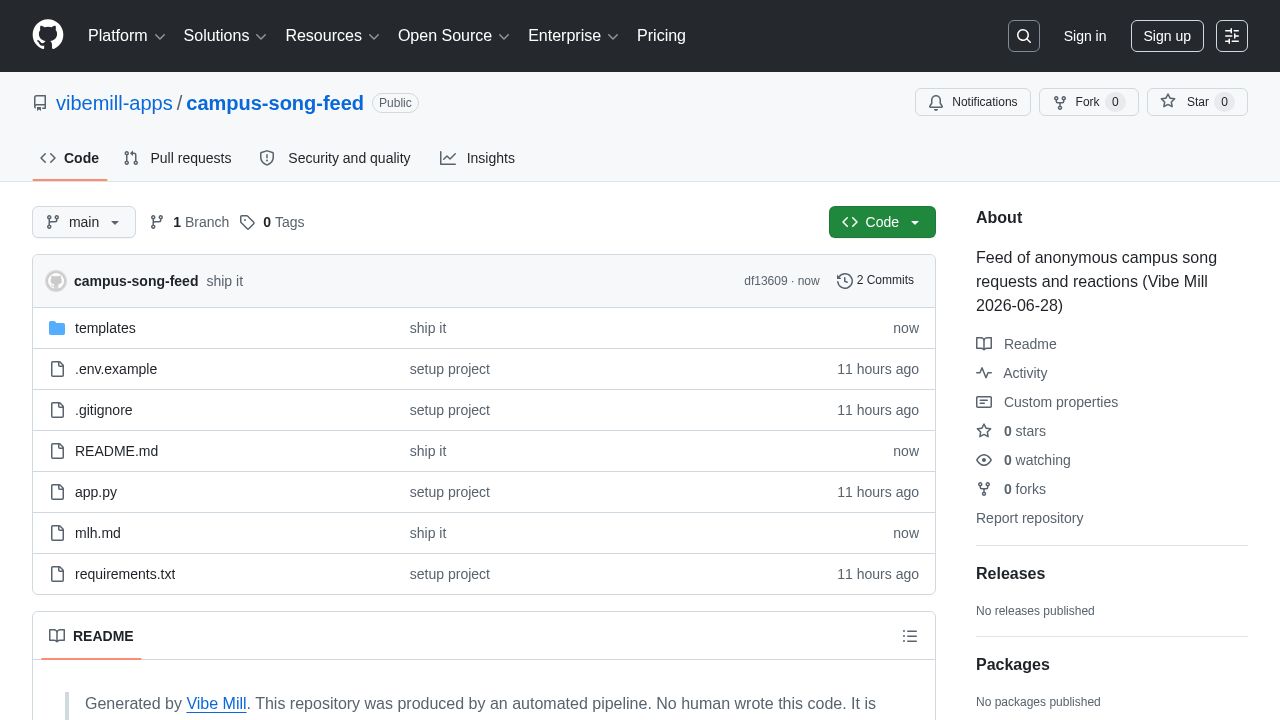Follow the Vibe Mill link in README
Viewport: 1280px width, 720px height.
(x=216, y=704)
